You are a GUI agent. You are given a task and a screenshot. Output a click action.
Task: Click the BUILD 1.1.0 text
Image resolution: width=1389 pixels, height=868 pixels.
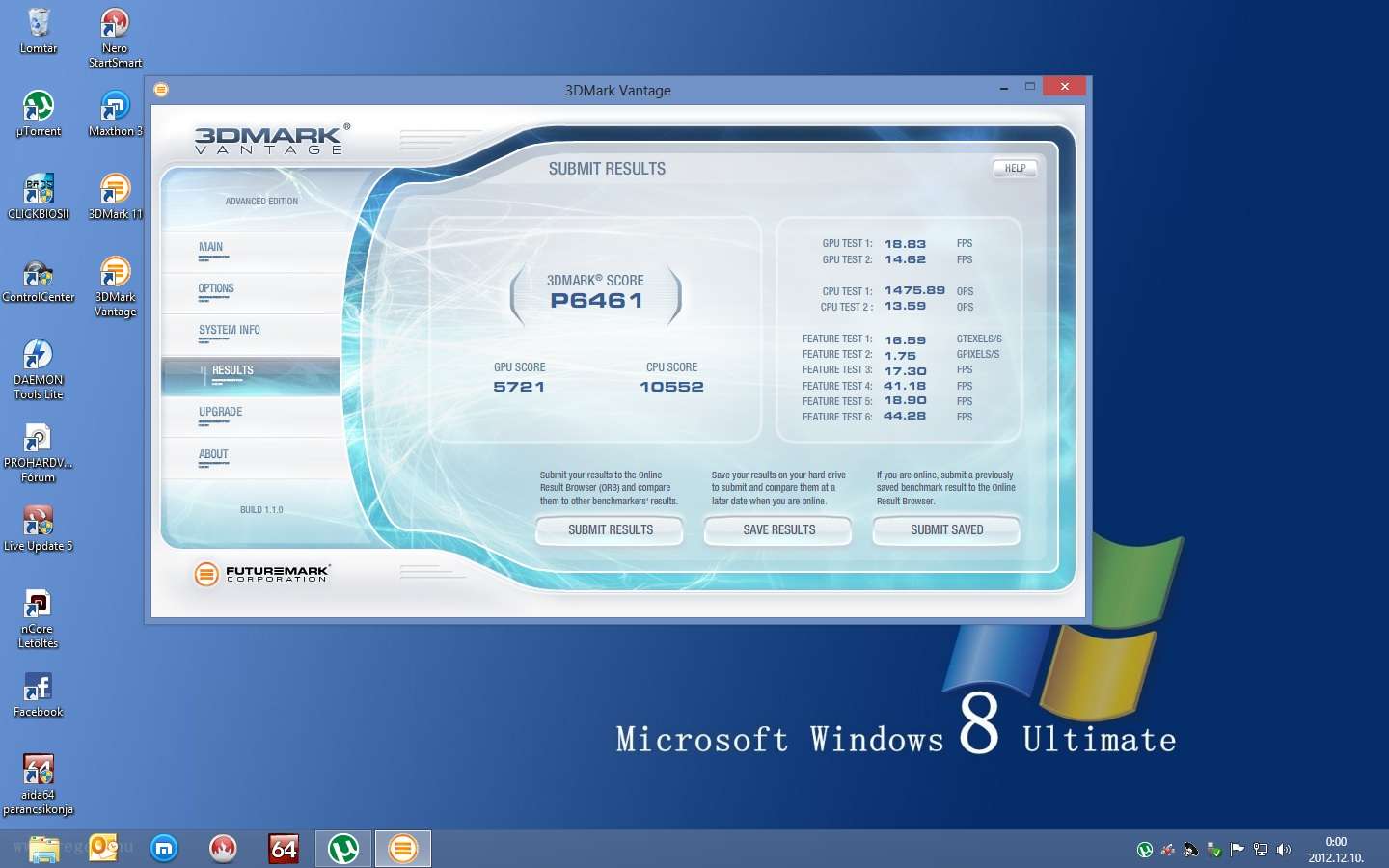[261, 510]
